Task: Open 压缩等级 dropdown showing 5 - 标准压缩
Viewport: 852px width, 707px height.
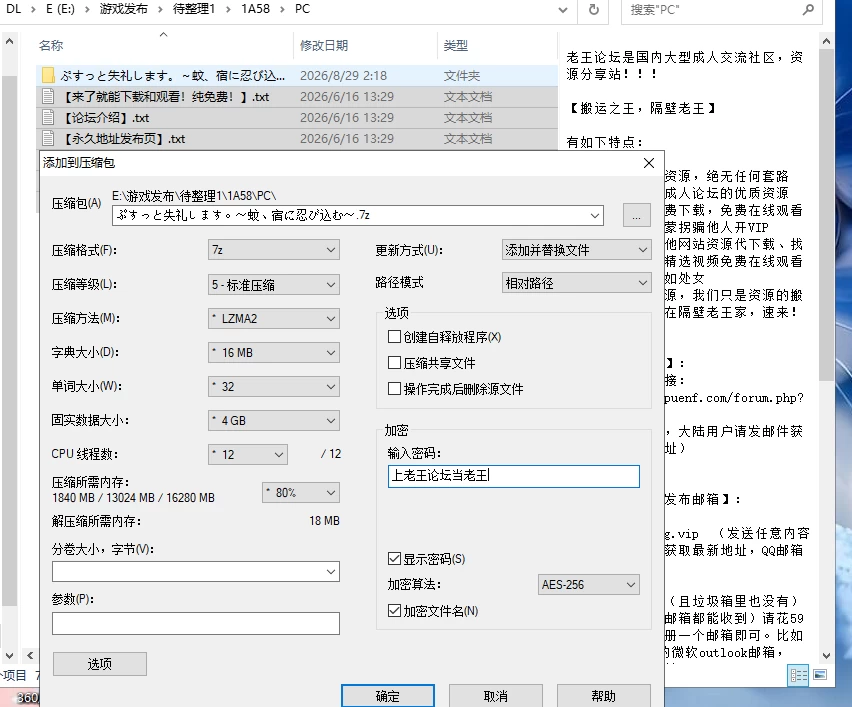Action: pos(274,285)
